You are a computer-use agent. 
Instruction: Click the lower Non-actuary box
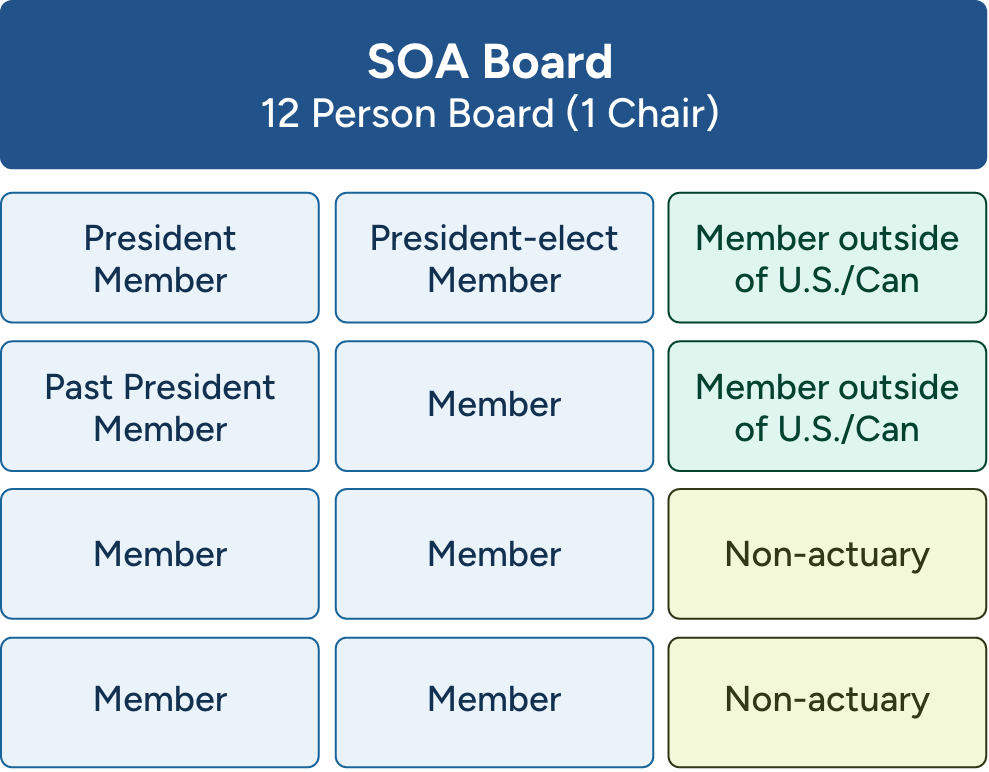[827, 700]
